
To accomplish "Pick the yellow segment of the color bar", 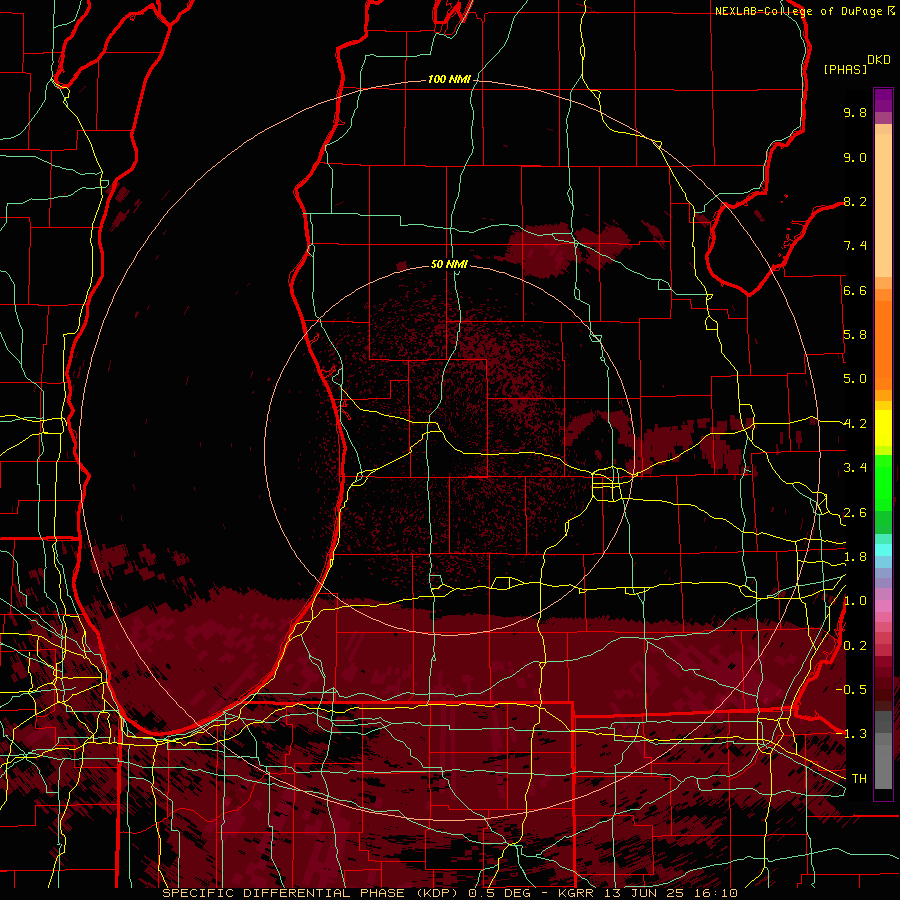I will point(883,428).
